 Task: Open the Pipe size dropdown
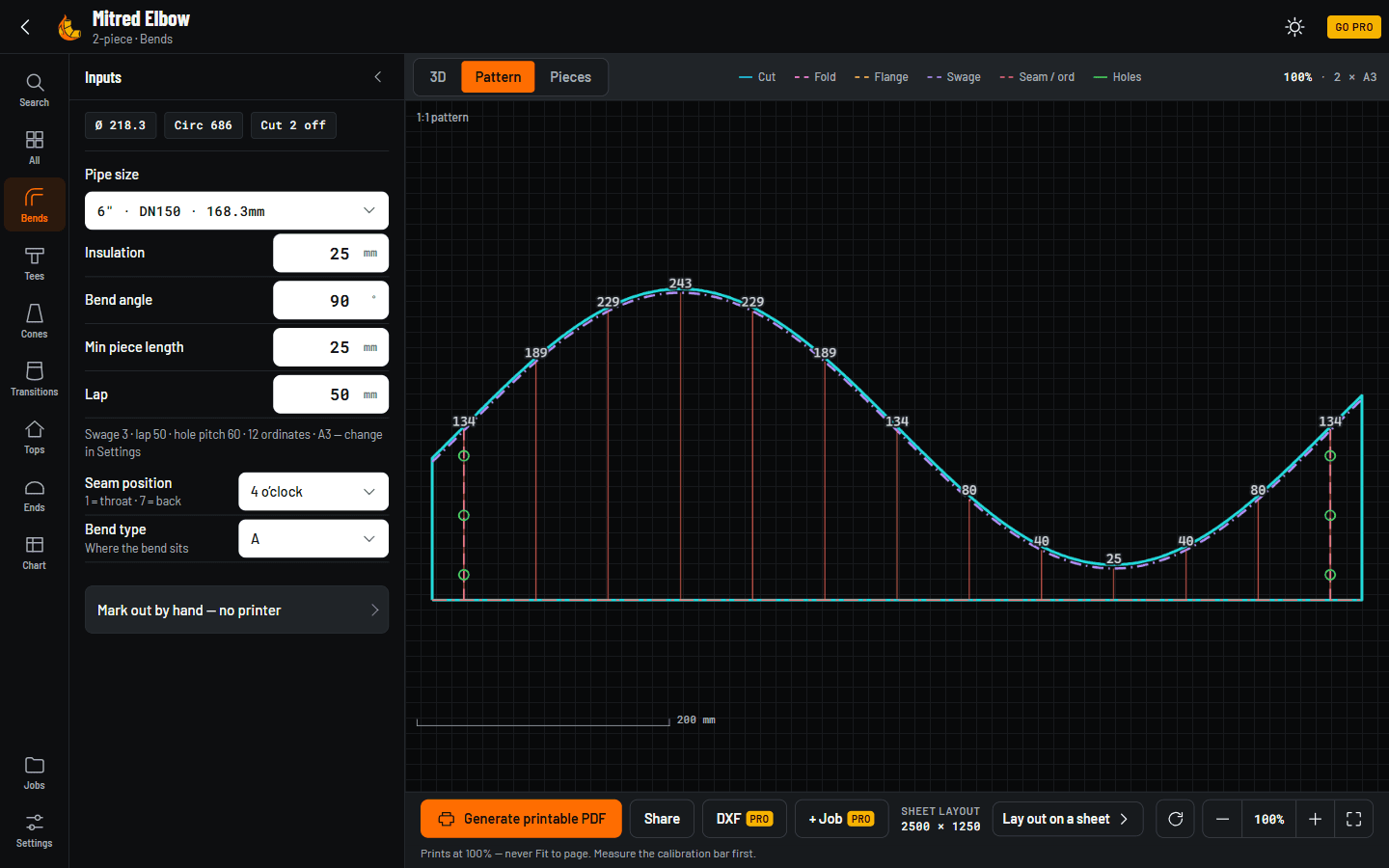(x=236, y=211)
